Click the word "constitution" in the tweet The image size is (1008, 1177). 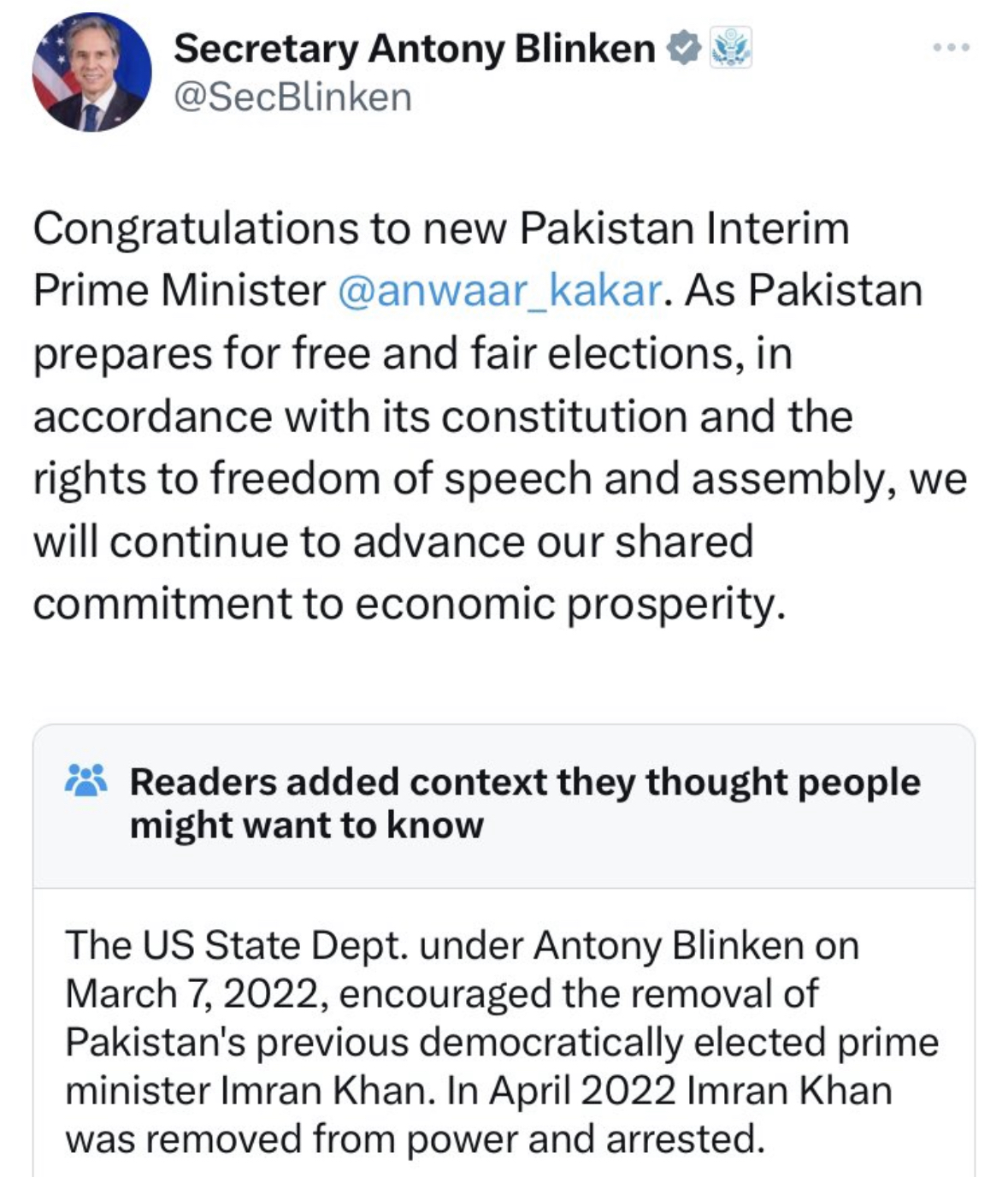564,417
